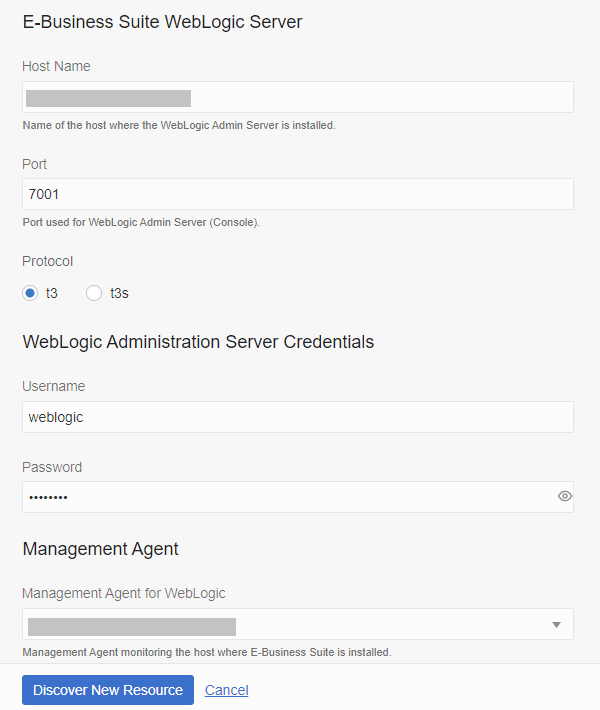The image size is (600, 710).
Task: Click into the Port field showing 7001
Action: coord(297,194)
